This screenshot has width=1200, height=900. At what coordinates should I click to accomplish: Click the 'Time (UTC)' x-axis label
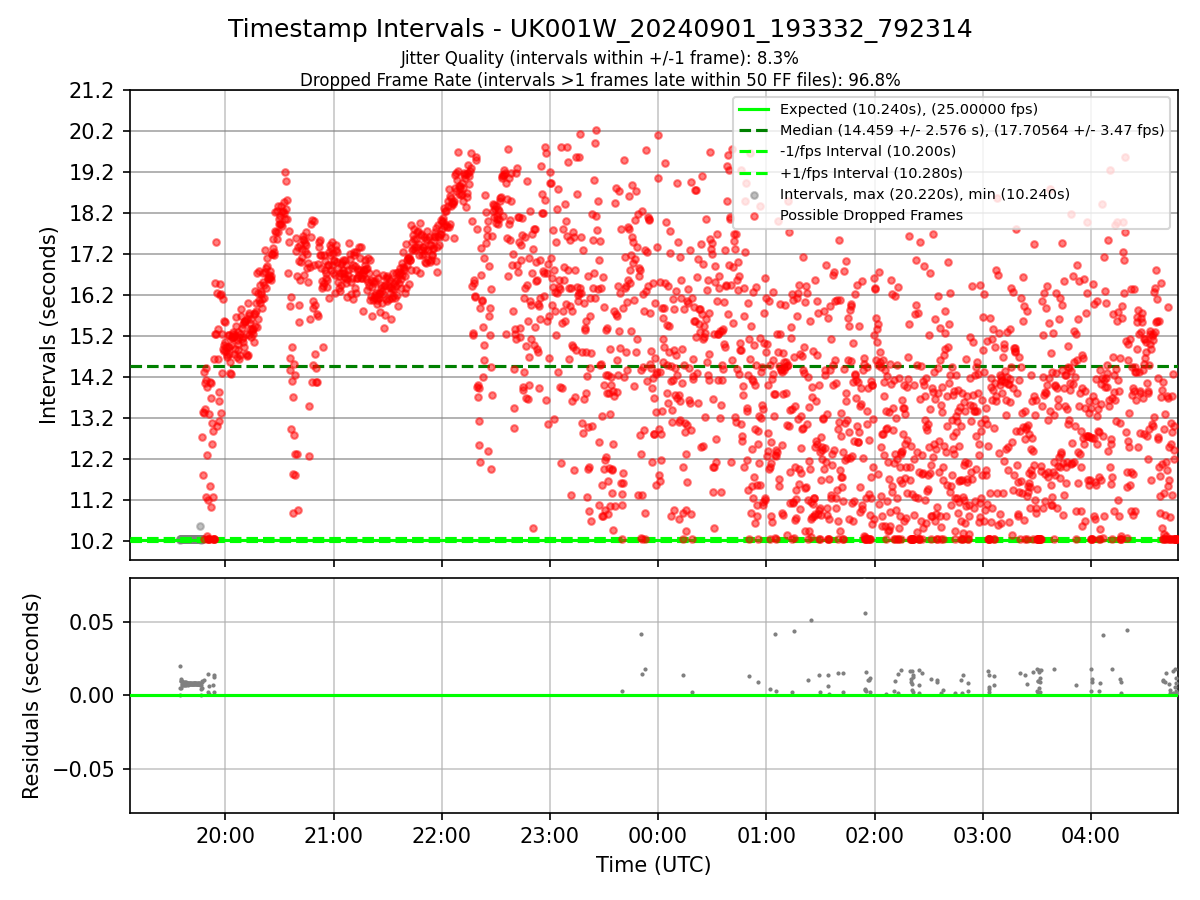(x=653, y=865)
